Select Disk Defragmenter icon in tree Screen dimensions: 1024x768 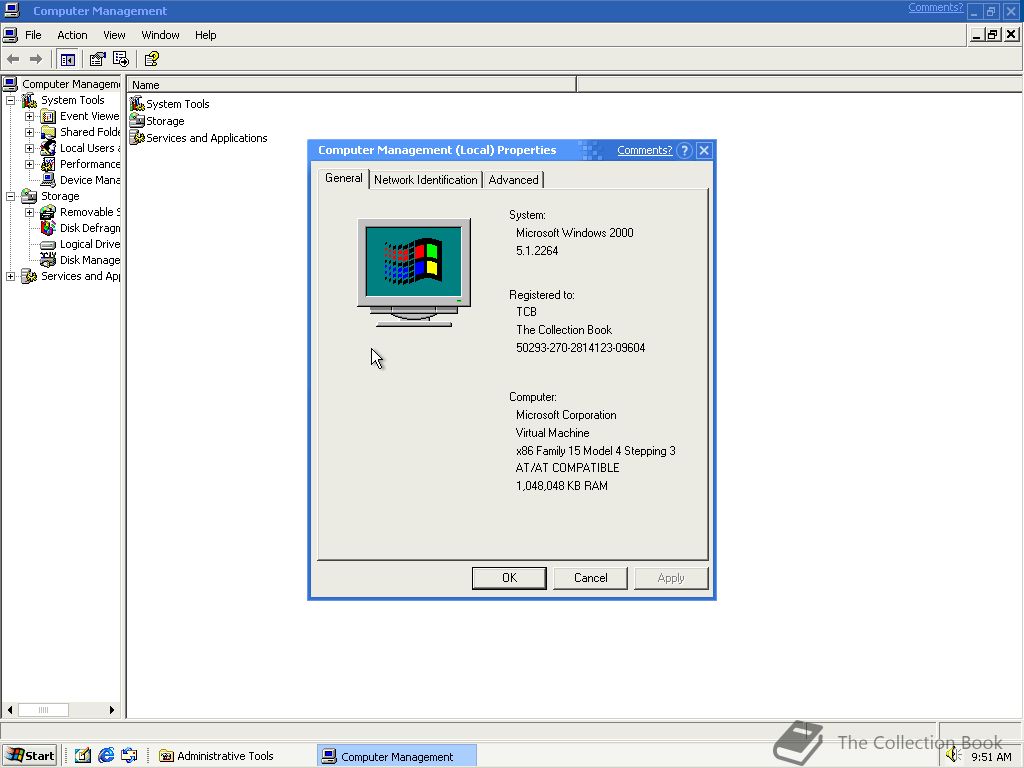click(48, 229)
